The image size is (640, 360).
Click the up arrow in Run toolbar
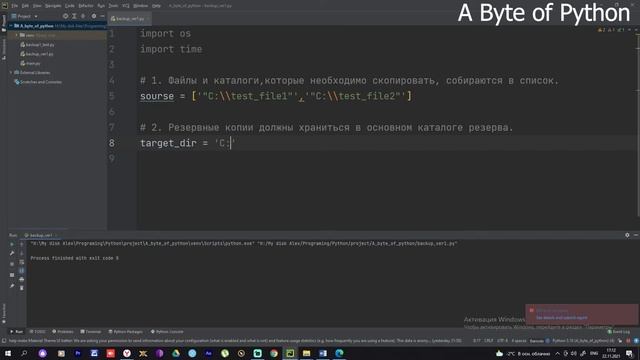click(22, 244)
